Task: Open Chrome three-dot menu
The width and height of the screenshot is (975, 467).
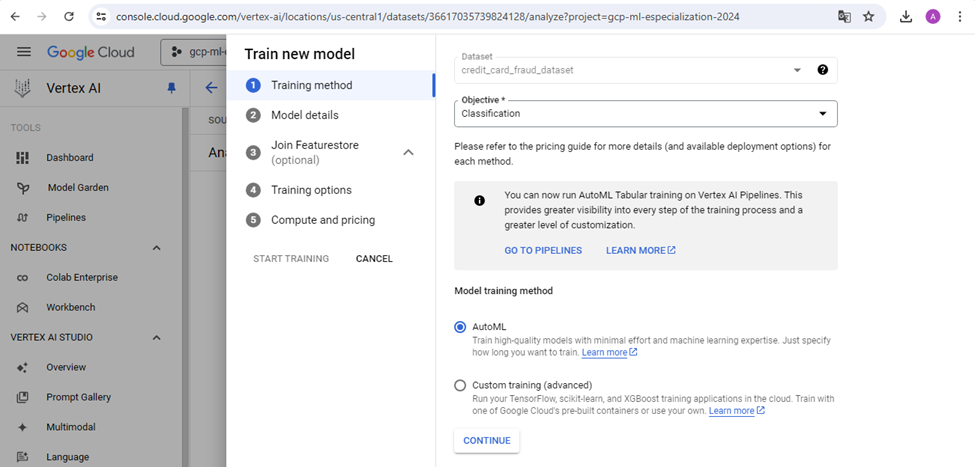Action: coord(960,17)
